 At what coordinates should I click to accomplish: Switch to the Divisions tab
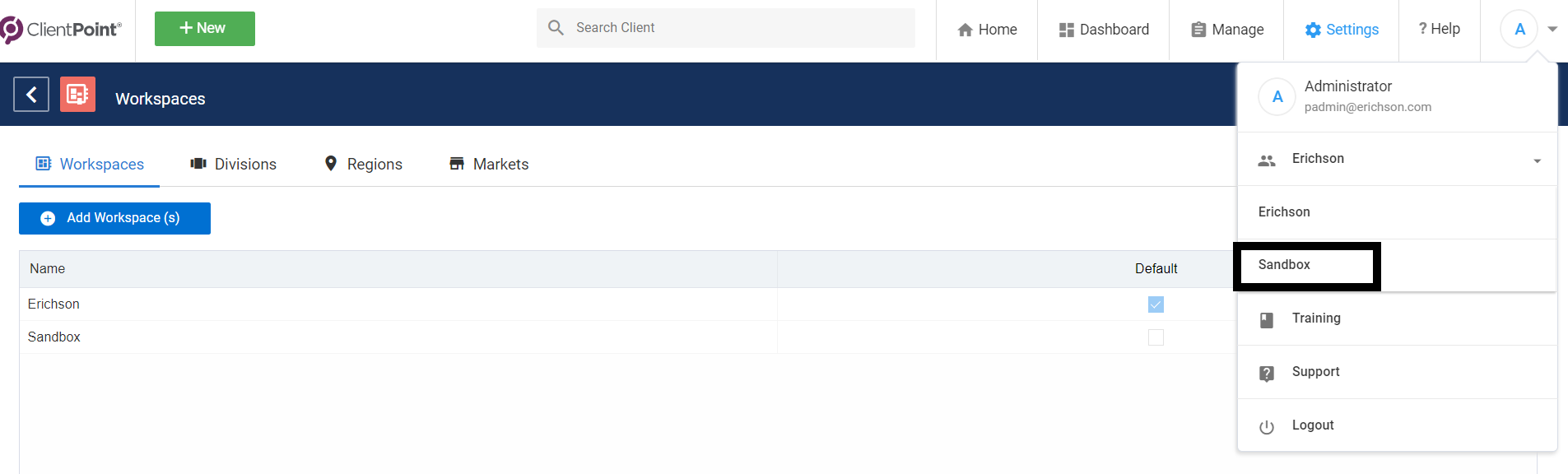point(234,164)
